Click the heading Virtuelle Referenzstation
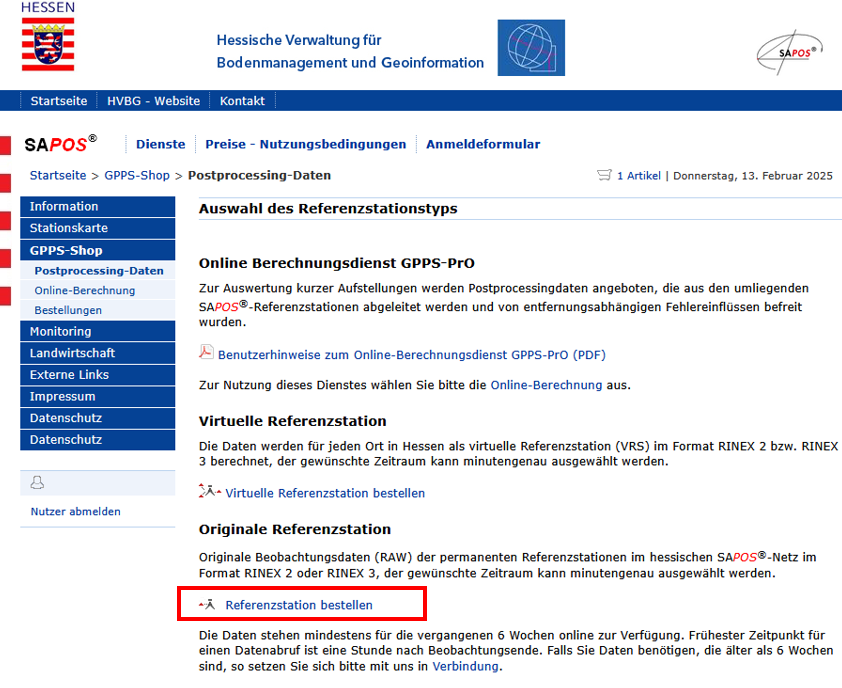 (293, 421)
